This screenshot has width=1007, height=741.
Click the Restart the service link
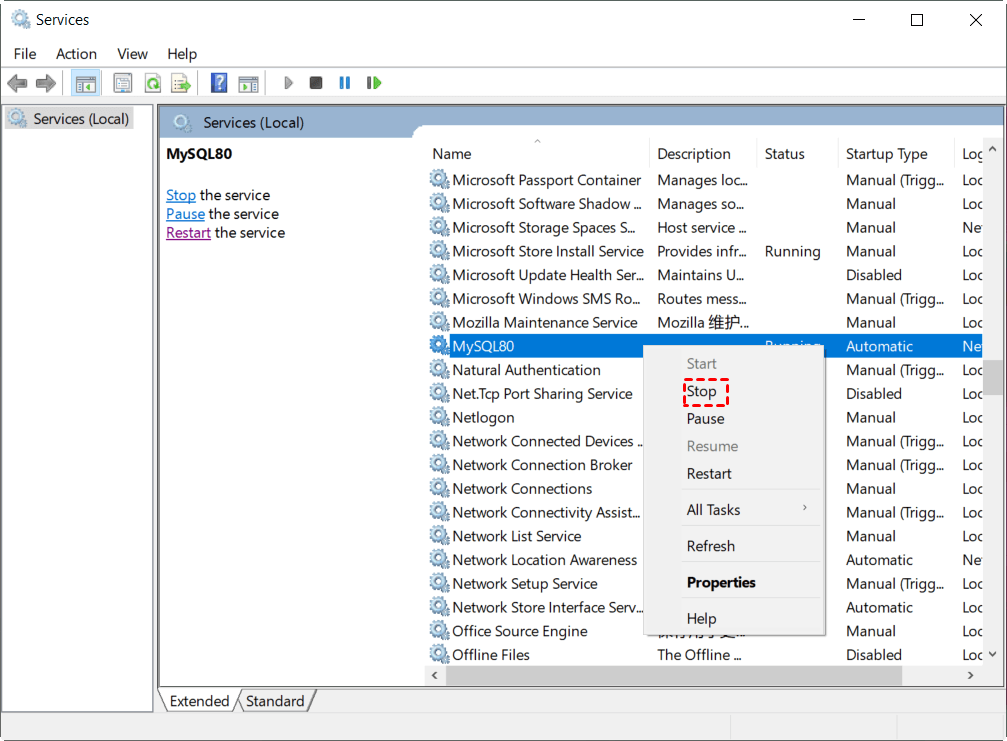[188, 233]
